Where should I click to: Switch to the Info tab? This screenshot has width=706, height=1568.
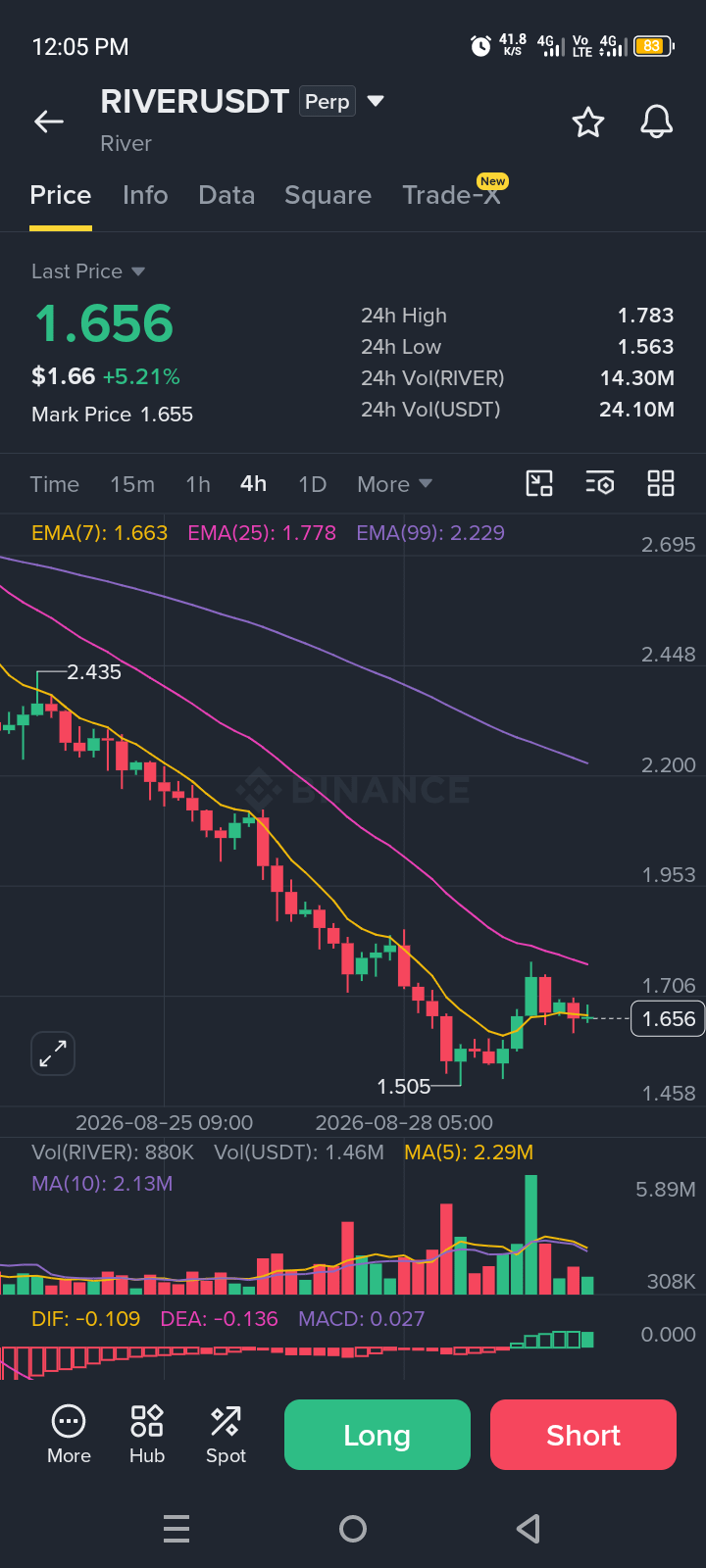[145, 195]
